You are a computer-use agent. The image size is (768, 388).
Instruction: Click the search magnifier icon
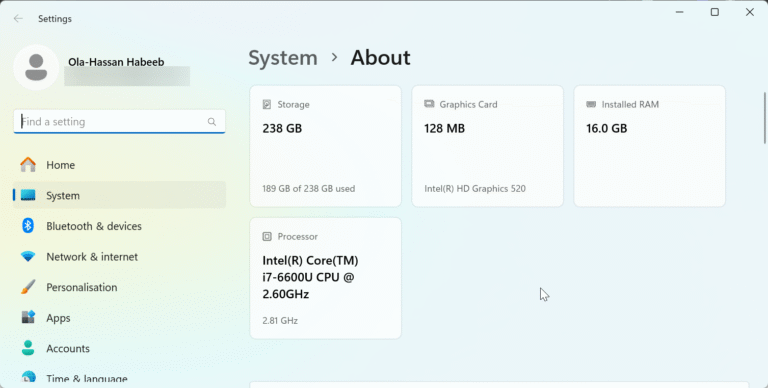[212, 122]
